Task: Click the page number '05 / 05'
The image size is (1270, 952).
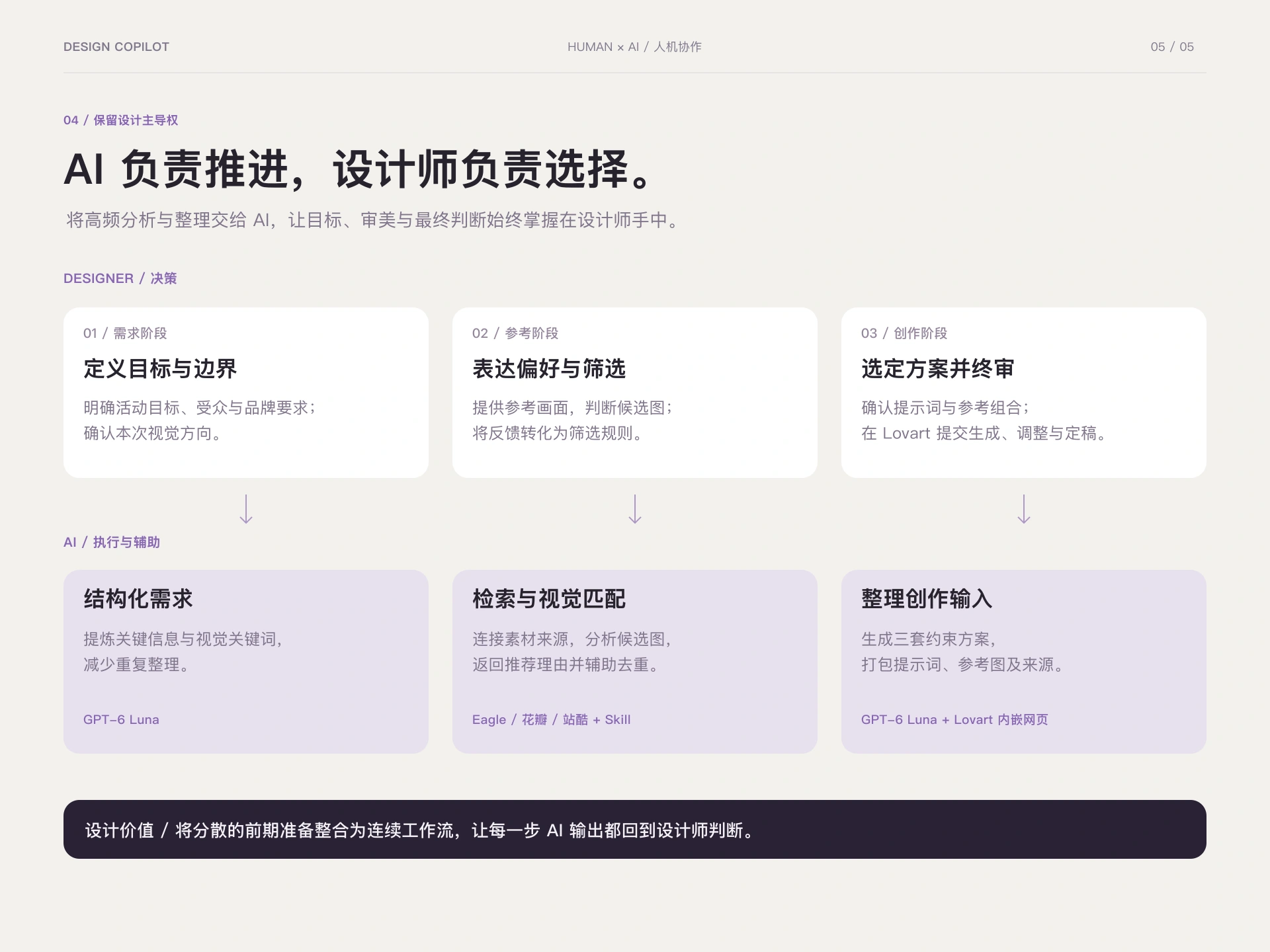Action: (x=1172, y=47)
